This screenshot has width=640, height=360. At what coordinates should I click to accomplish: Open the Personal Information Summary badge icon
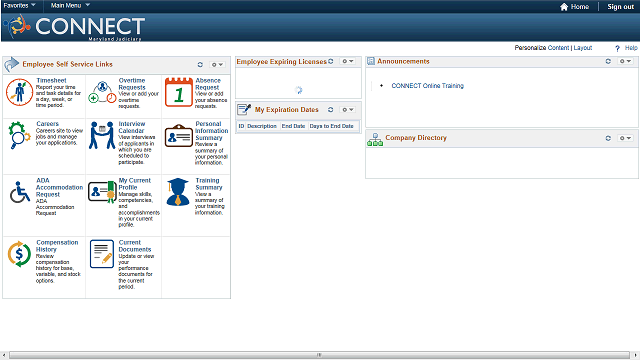pyautogui.click(x=179, y=136)
